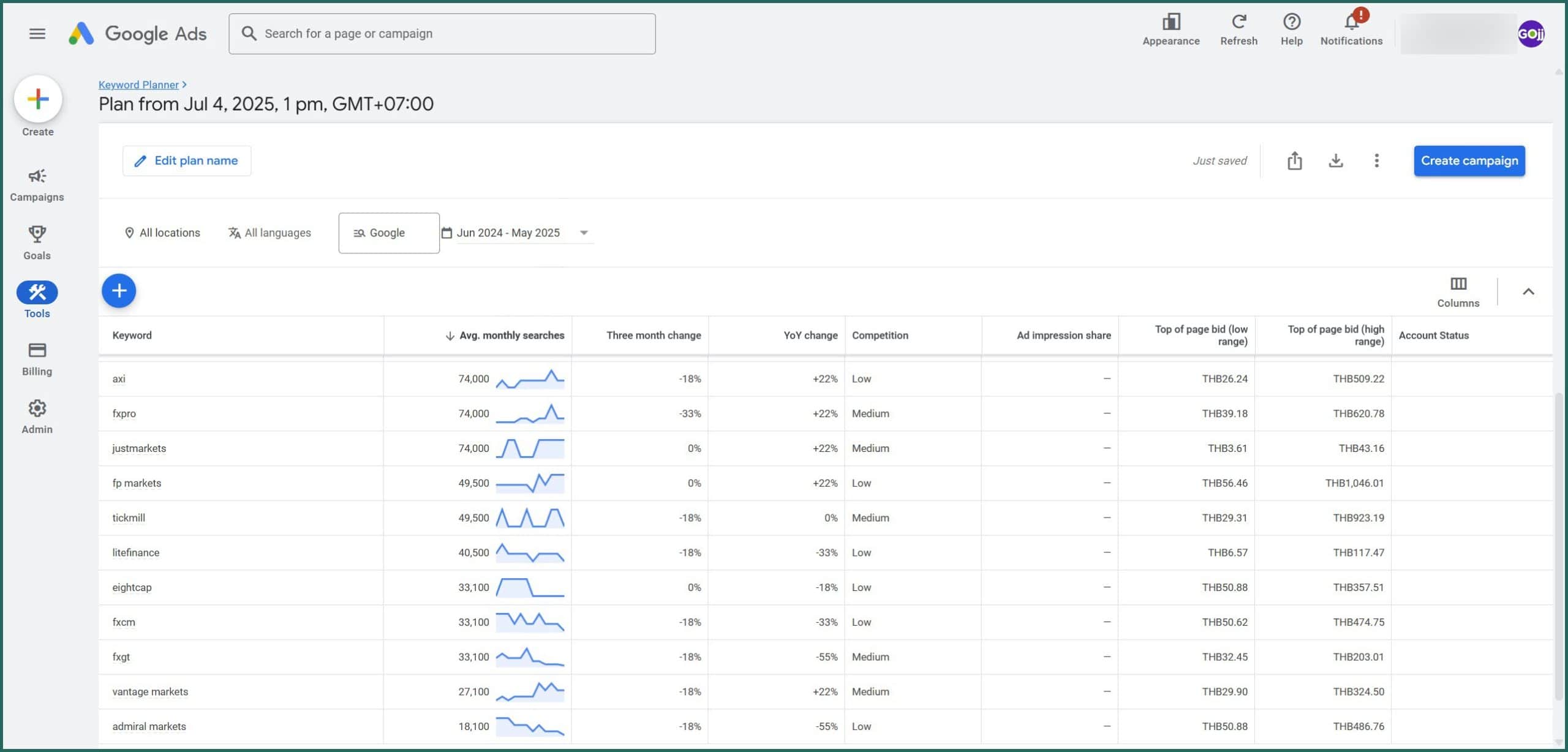Select the tickmill keyword
Screen dimensions: 1568x752
tap(129, 518)
